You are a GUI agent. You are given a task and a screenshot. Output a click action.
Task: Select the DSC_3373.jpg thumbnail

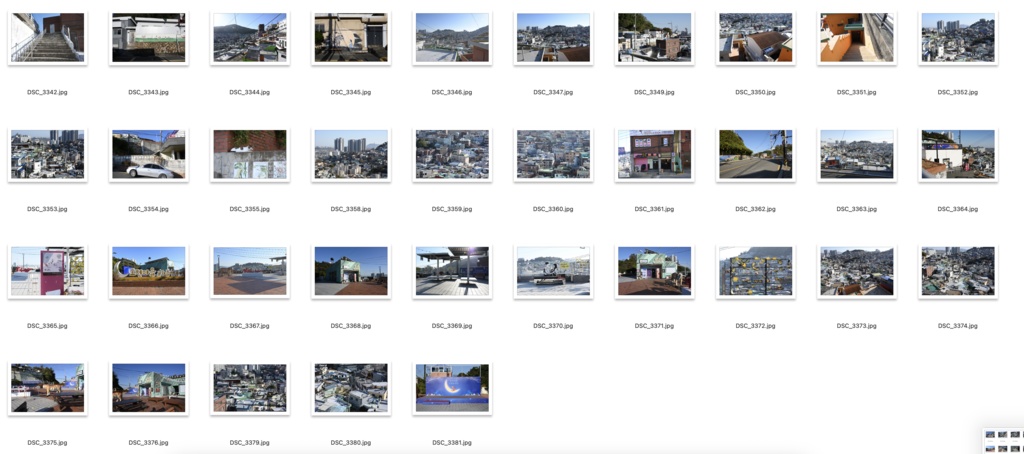pyautogui.click(x=857, y=271)
